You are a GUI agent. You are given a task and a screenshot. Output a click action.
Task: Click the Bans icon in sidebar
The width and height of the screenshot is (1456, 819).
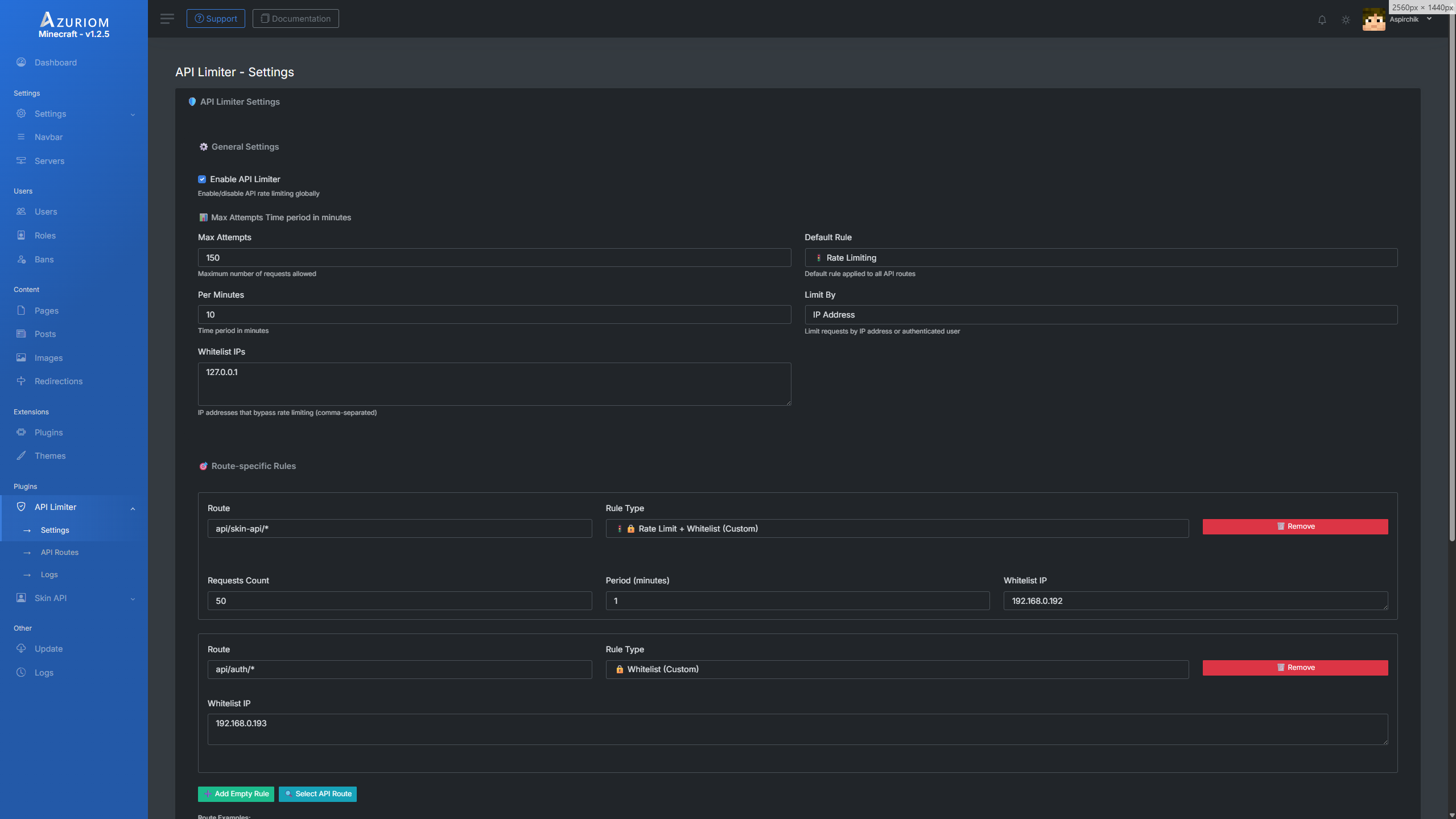(x=21, y=260)
